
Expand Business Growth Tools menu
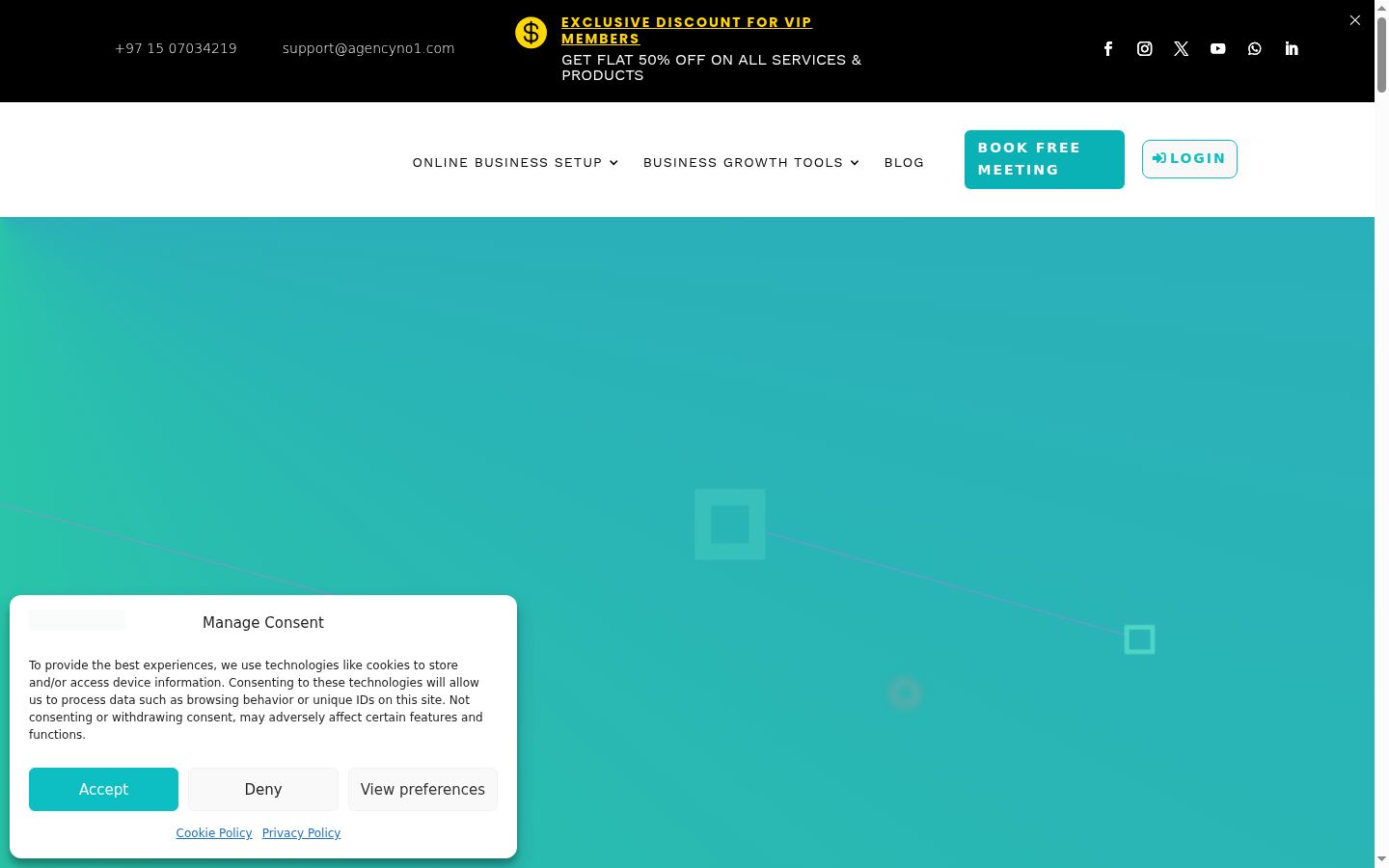[x=750, y=162]
